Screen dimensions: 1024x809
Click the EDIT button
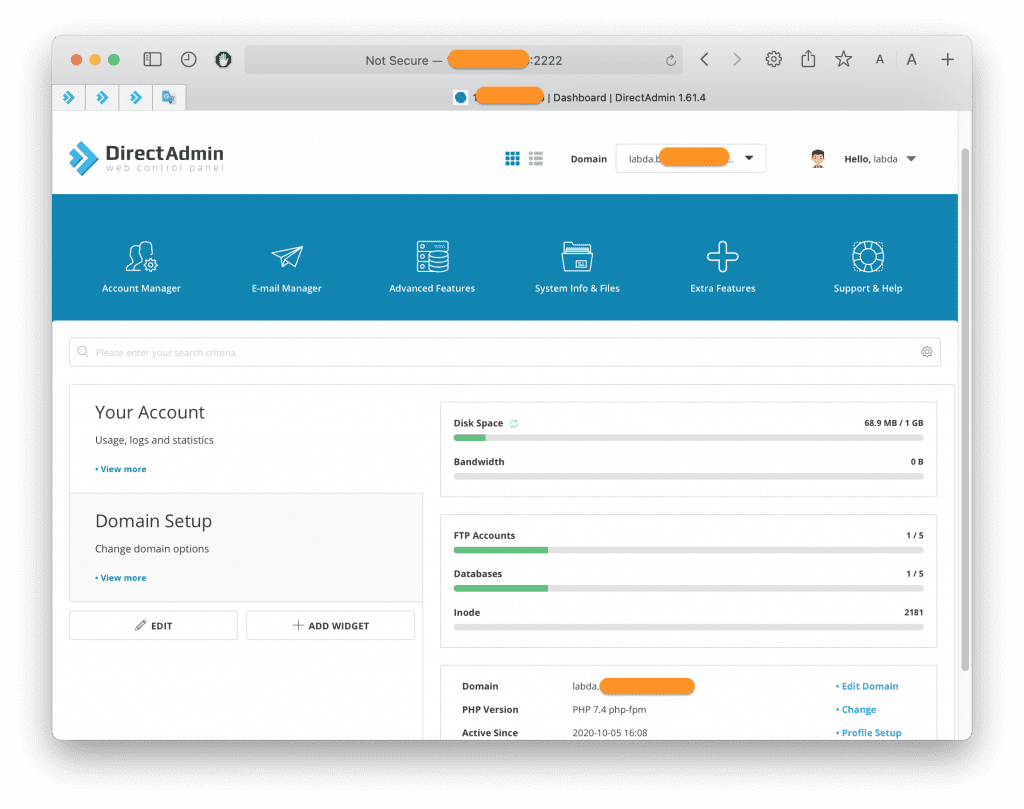pos(153,624)
